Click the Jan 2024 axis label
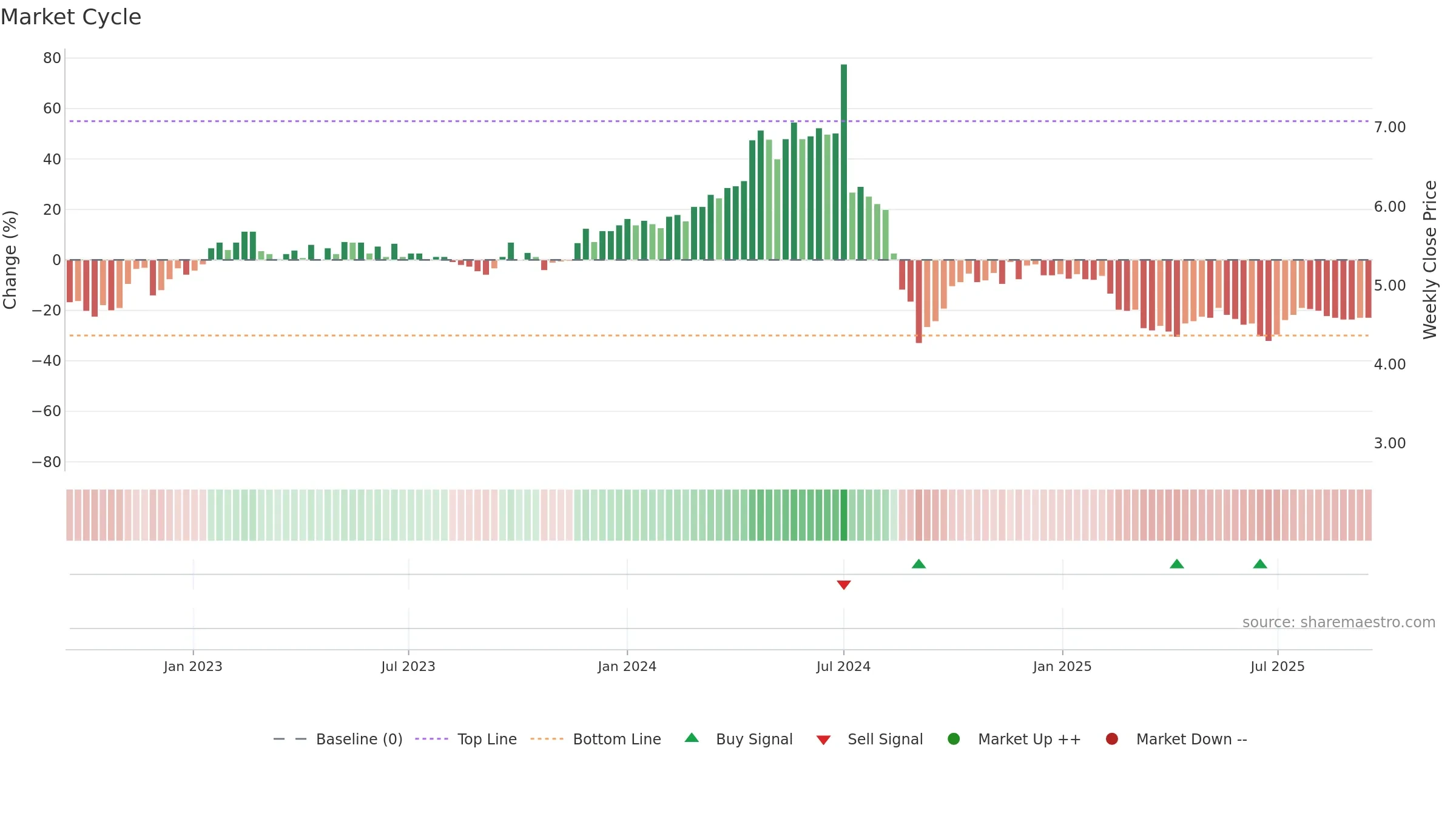Screen dimensions: 1456x819 (627, 667)
